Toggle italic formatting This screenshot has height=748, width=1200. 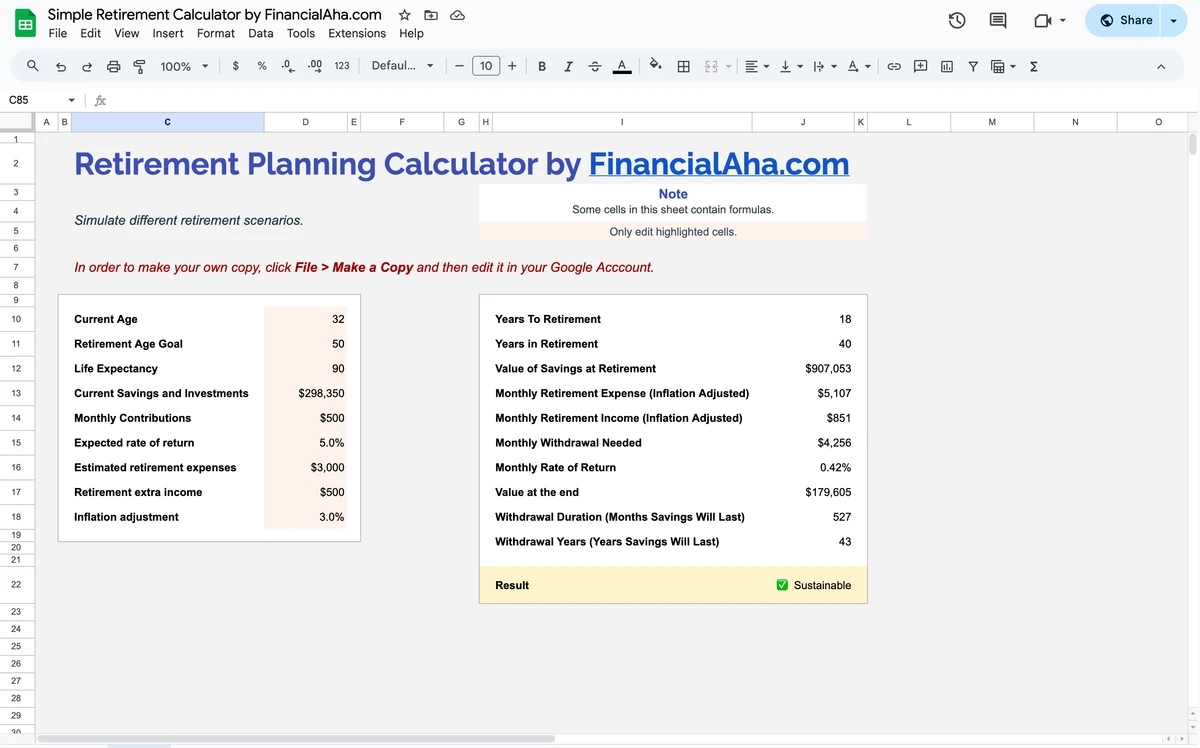pyautogui.click(x=567, y=66)
